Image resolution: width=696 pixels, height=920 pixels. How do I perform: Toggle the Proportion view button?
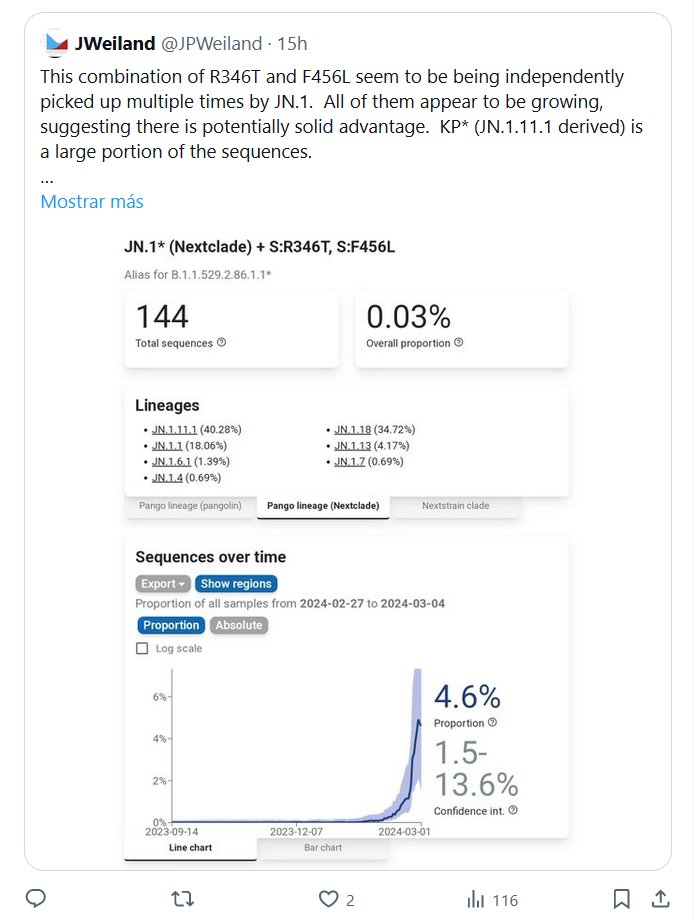click(171, 625)
